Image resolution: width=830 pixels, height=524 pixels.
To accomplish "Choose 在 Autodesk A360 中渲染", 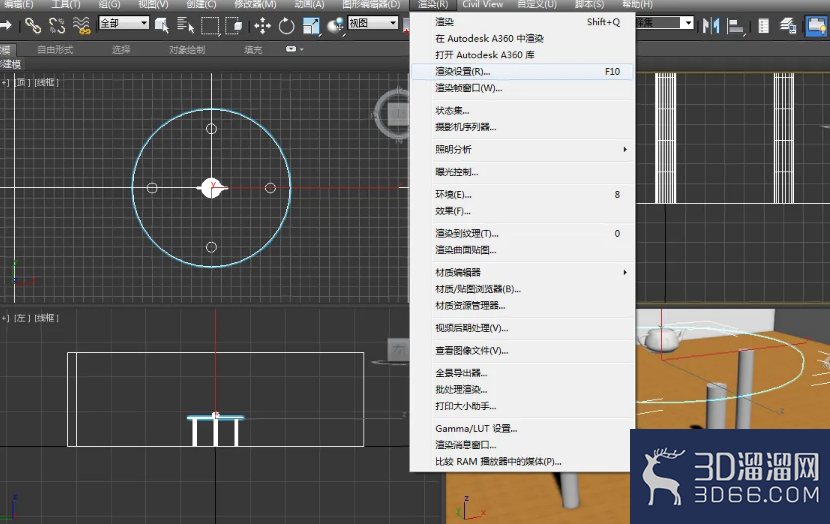I will [x=522, y=39].
